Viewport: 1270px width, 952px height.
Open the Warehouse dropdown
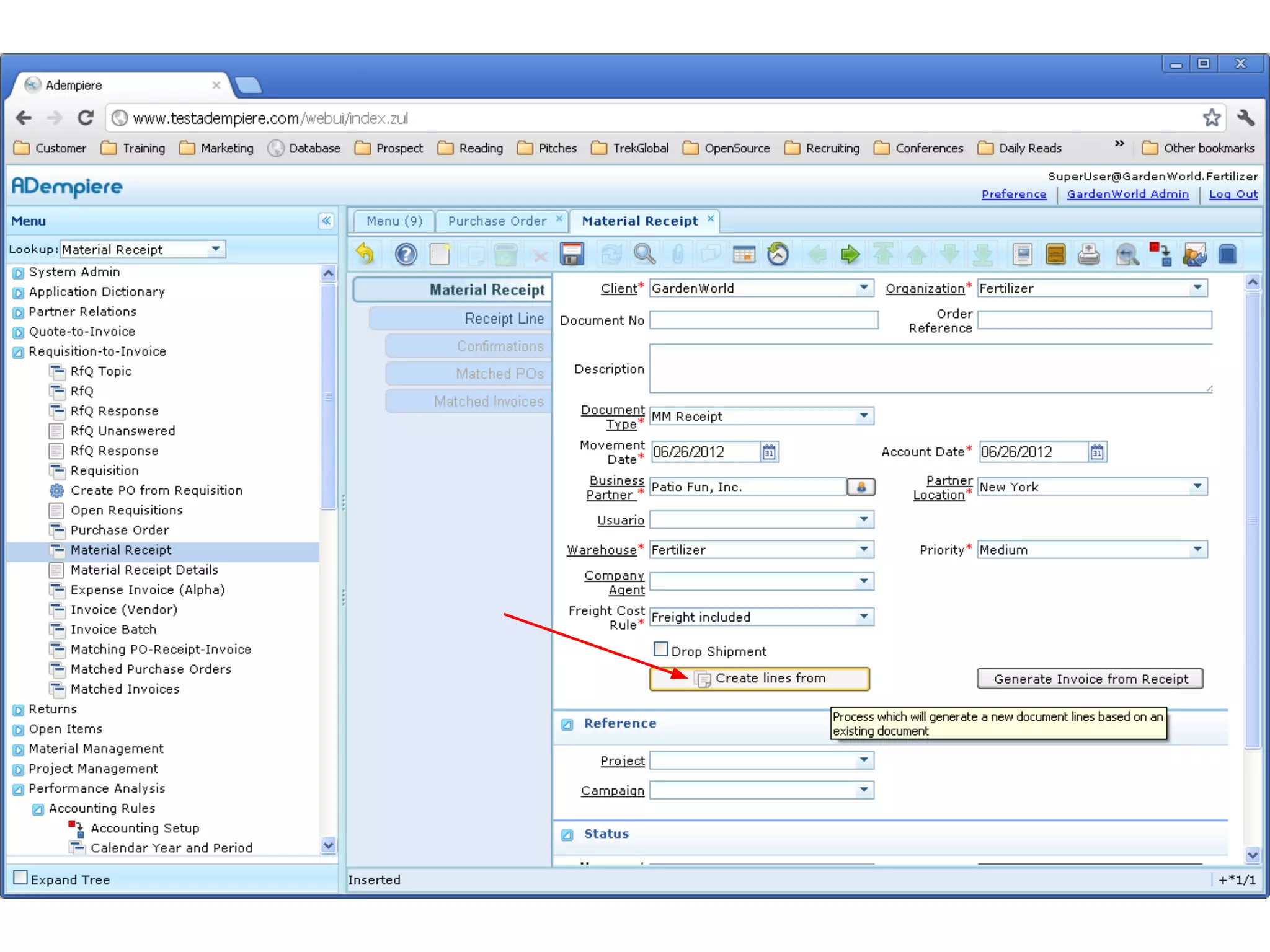coord(863,550)
